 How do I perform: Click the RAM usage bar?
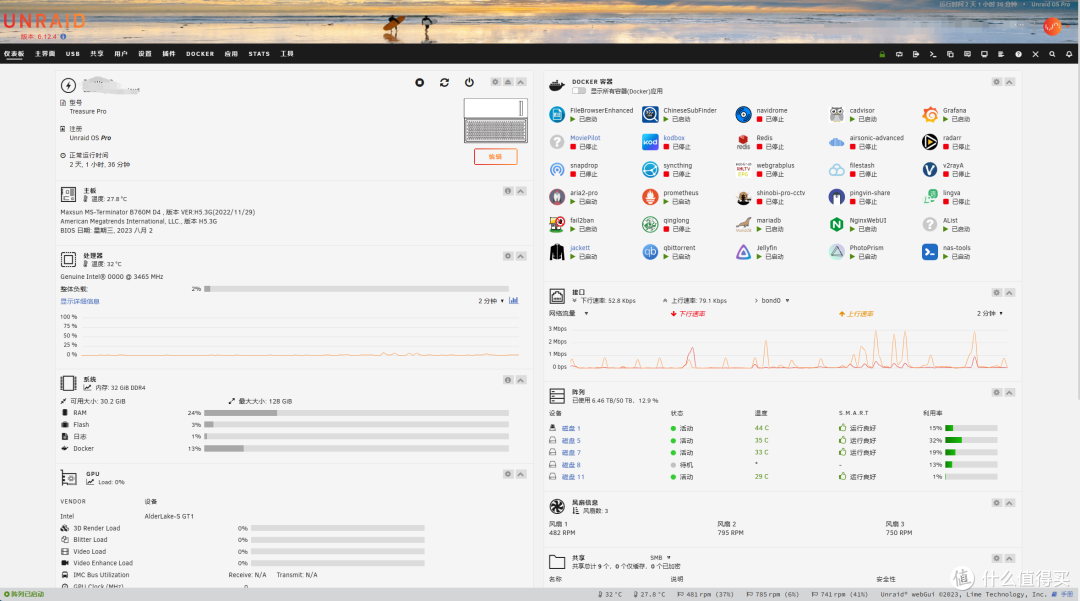pyautogui.click(x=356, y=413)
